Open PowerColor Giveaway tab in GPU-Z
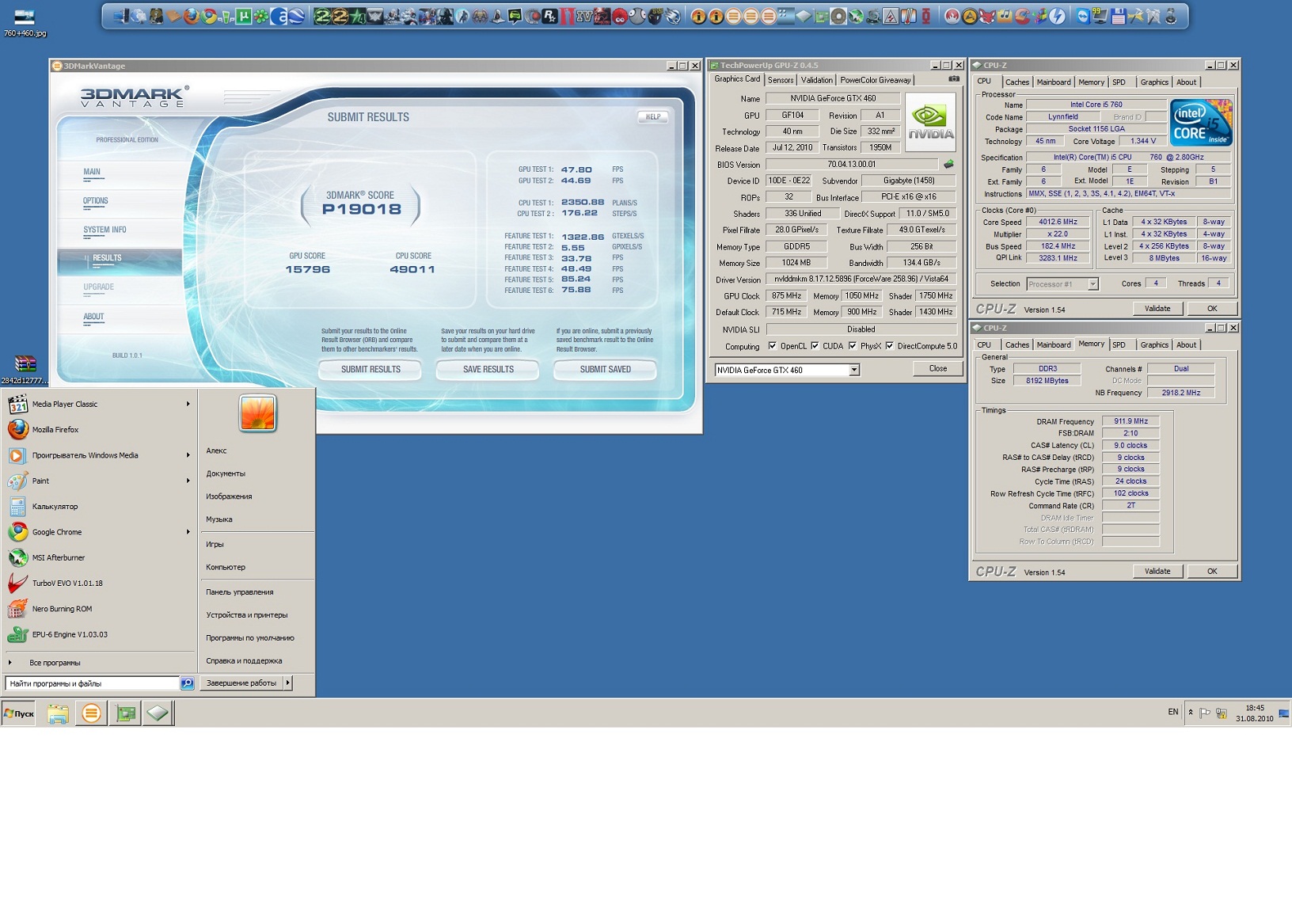The height and width of the screenshot is (924, 1292). (x=876, y=80)
